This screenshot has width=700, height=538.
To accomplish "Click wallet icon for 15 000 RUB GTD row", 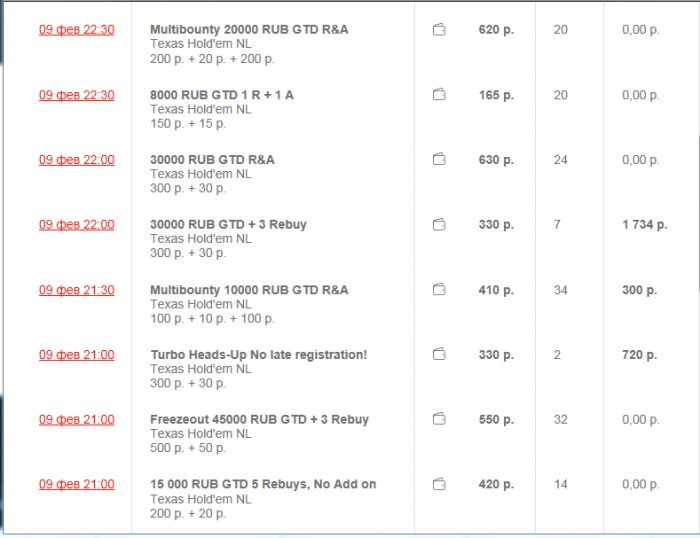I will tap(438, 484).
